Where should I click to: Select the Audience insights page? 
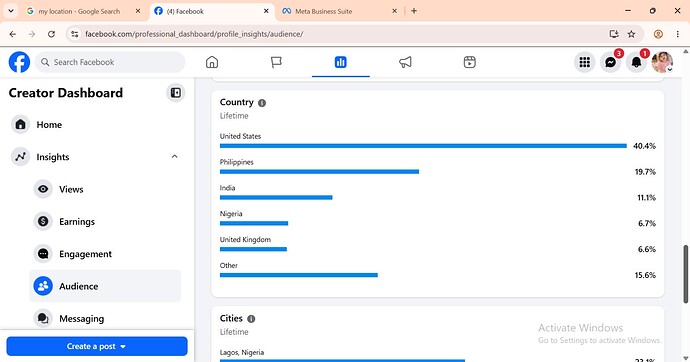tap(105, 286)
